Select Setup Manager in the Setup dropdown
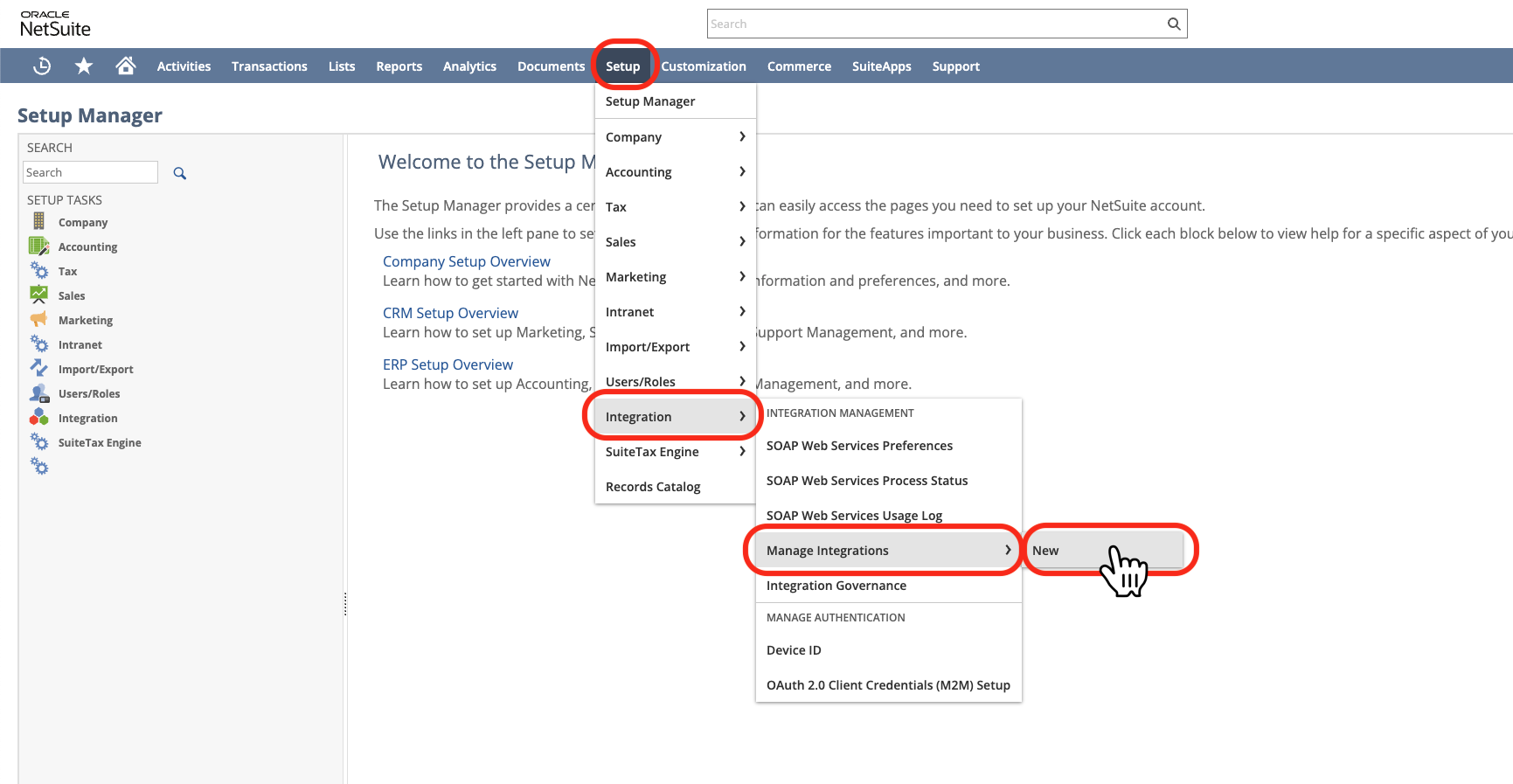This screenshot has width=1513, height=784. pos(675,101)
